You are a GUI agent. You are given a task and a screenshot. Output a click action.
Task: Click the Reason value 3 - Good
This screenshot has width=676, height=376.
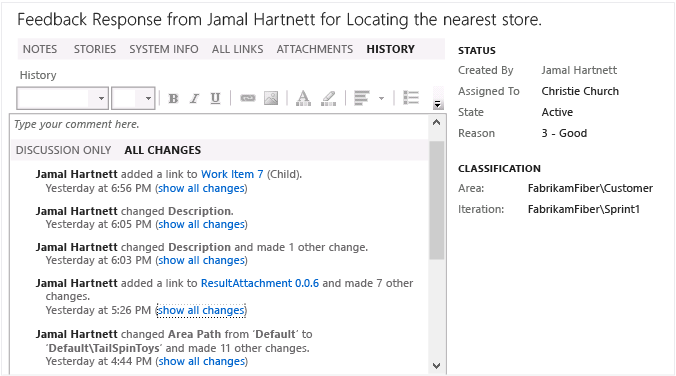pos(564,133)
